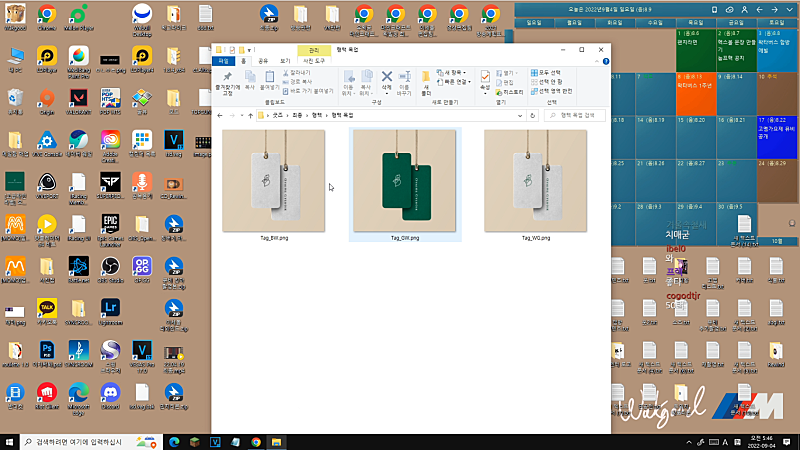Open the View (보기) ribbon tab

(284, 60)
